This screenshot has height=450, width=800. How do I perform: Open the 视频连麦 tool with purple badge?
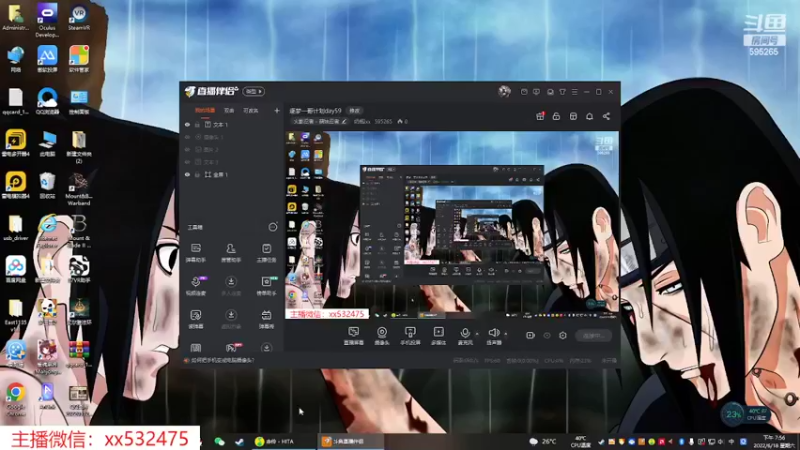(196, 286)
